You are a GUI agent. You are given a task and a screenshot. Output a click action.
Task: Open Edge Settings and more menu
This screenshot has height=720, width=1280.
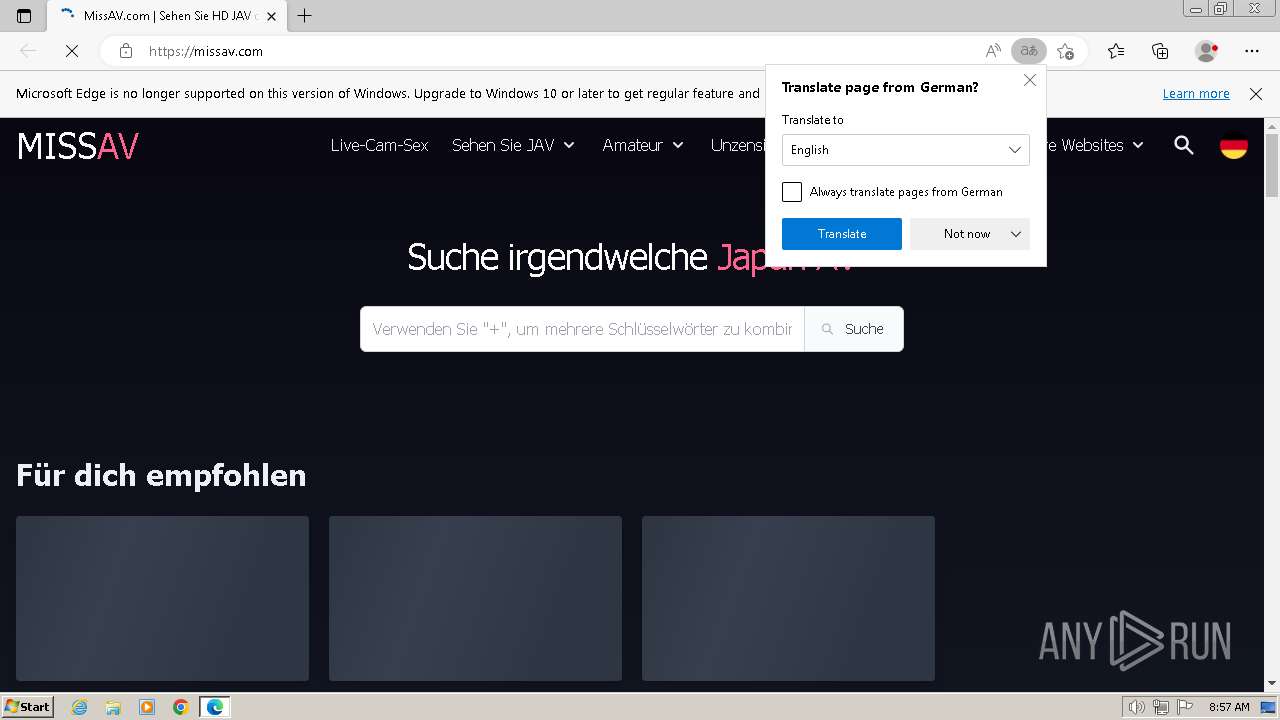tap(1252, 51)
